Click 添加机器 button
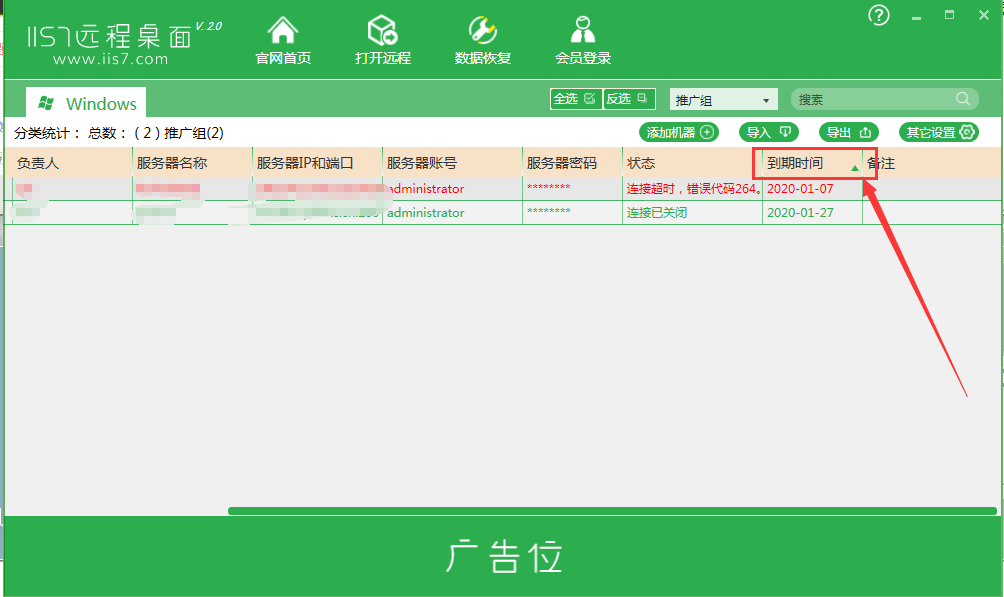 pyautogui.click(x=679, y=132)
